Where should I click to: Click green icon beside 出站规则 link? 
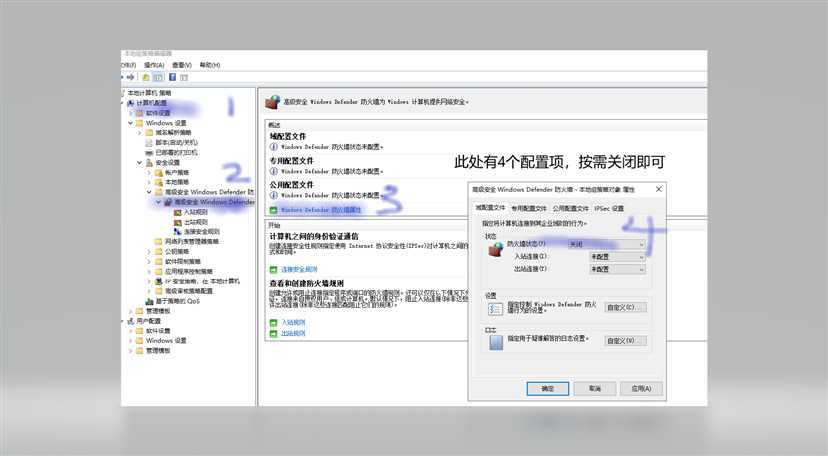click(x=273, y=334)
